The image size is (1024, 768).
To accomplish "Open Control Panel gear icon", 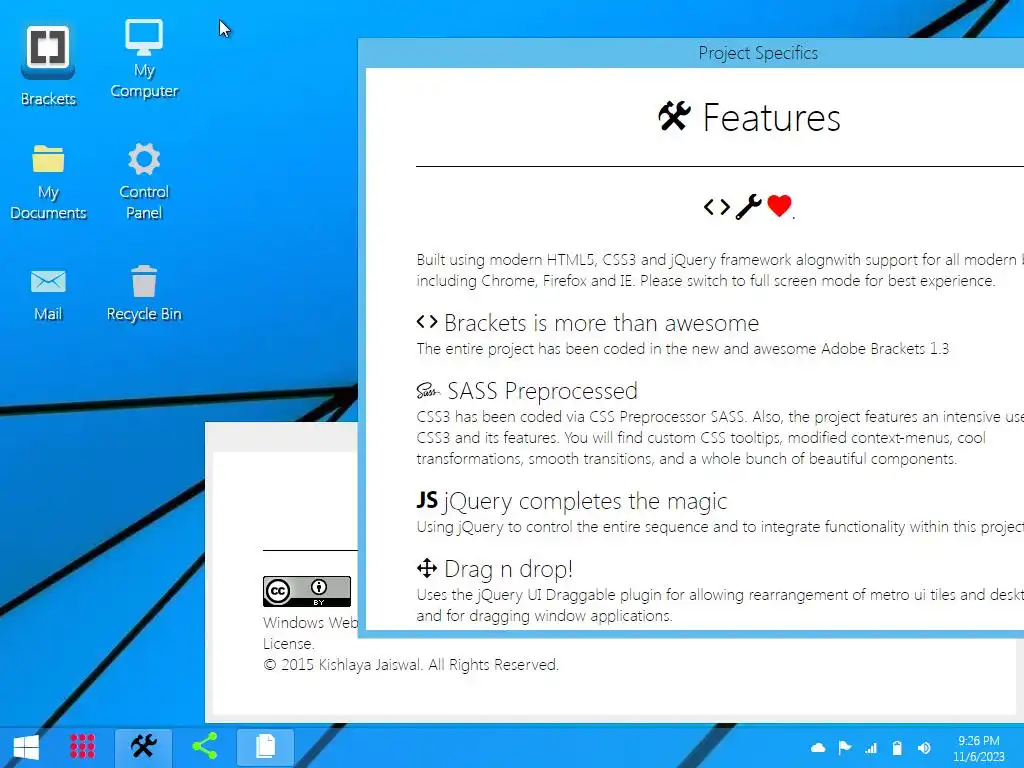I will pyautogui.click(x=144, y=182).
